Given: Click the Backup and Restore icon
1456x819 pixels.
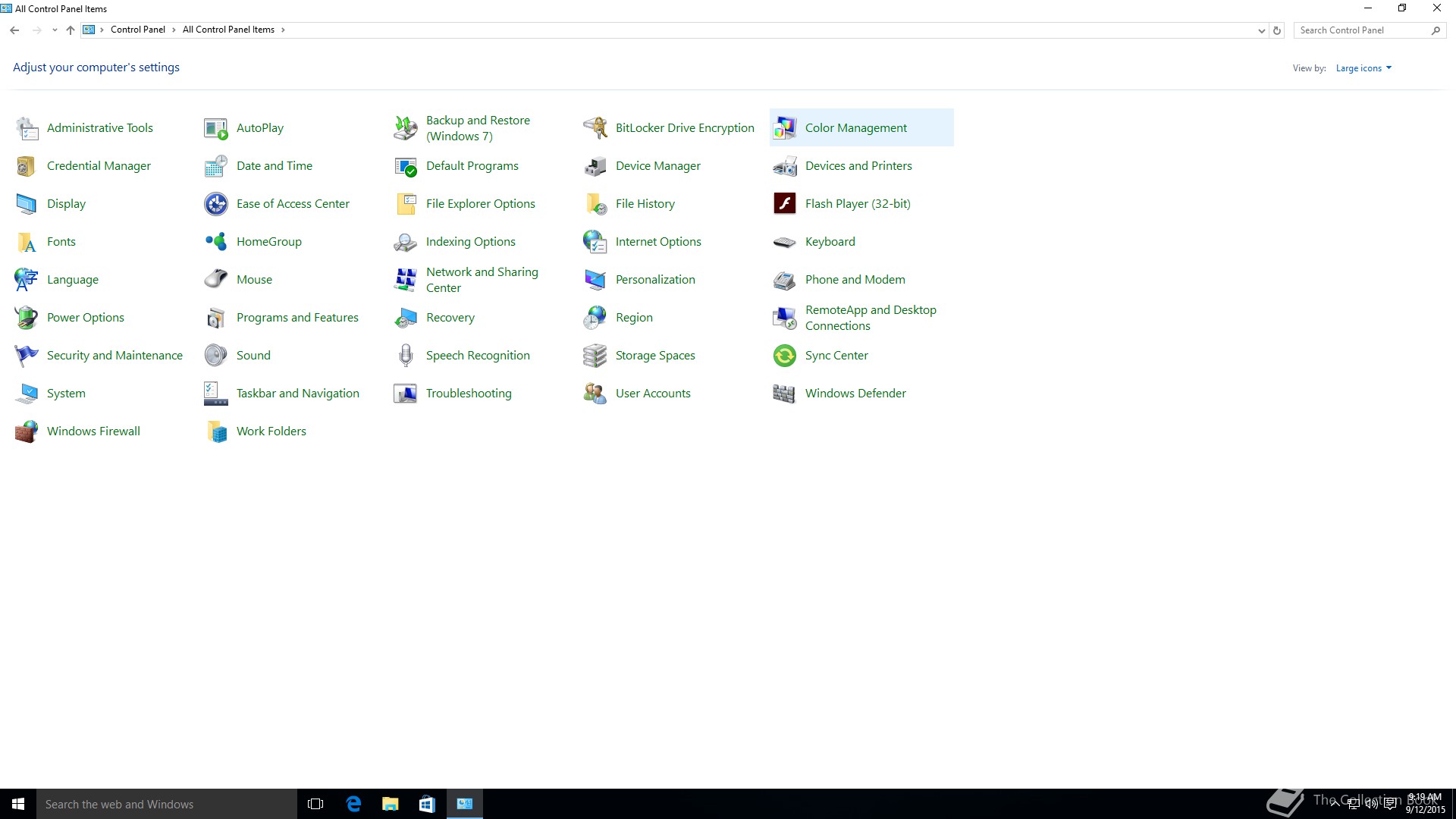Looking at the screenshot, I should [406, 128].
